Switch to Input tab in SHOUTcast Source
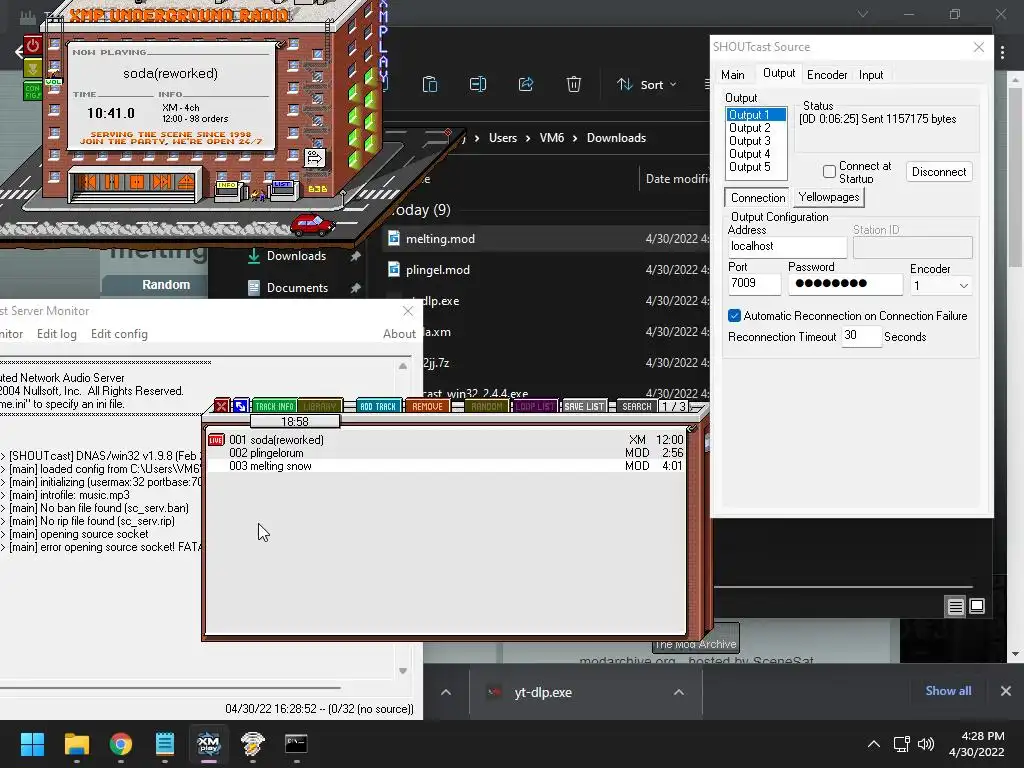This screenshot has height=768, width=1024. [x=871, y=75]
